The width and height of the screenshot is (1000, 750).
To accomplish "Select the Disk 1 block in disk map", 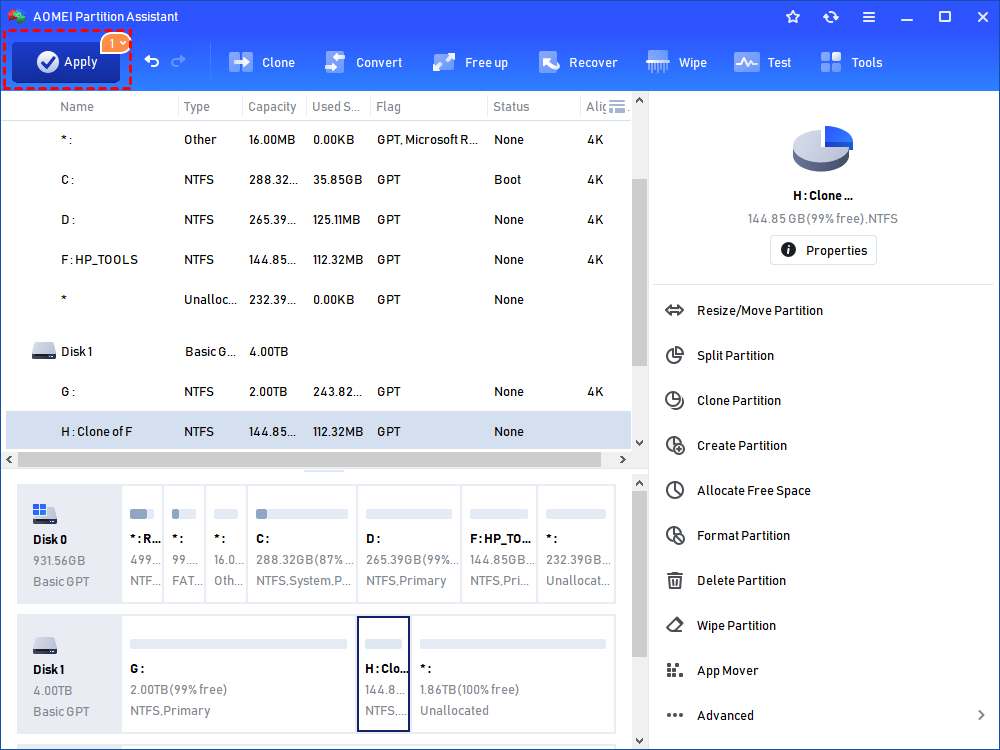I will [69, 674].
